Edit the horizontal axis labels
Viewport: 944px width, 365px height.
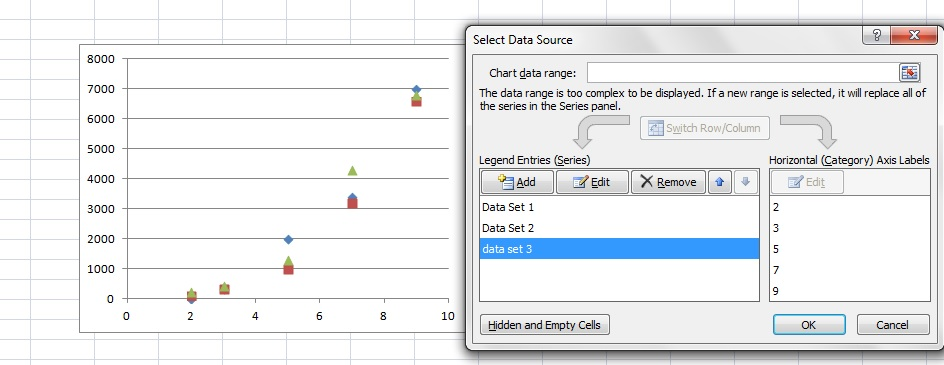(807, 182)
